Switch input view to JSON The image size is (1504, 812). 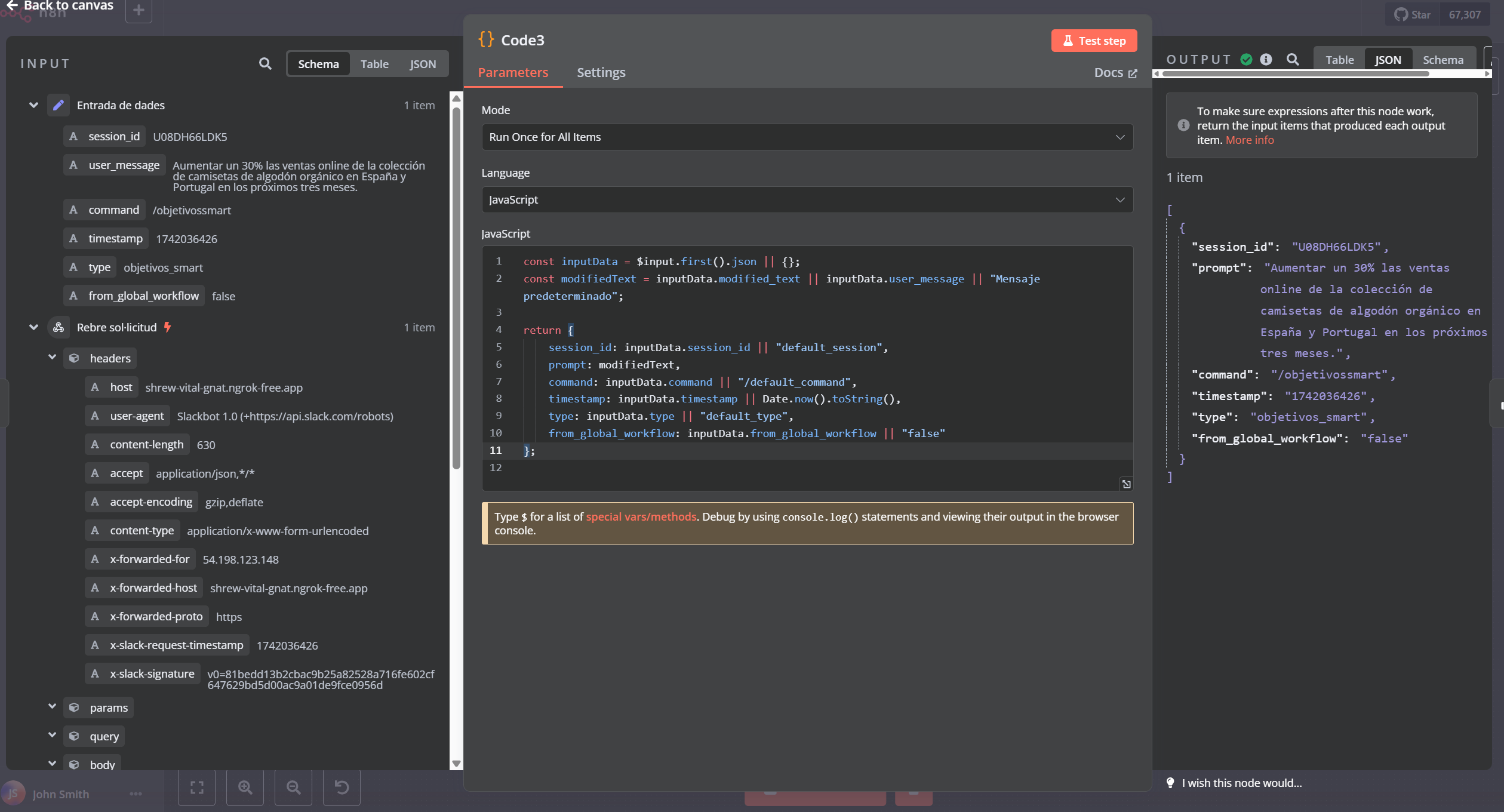(x=423, y=64)
